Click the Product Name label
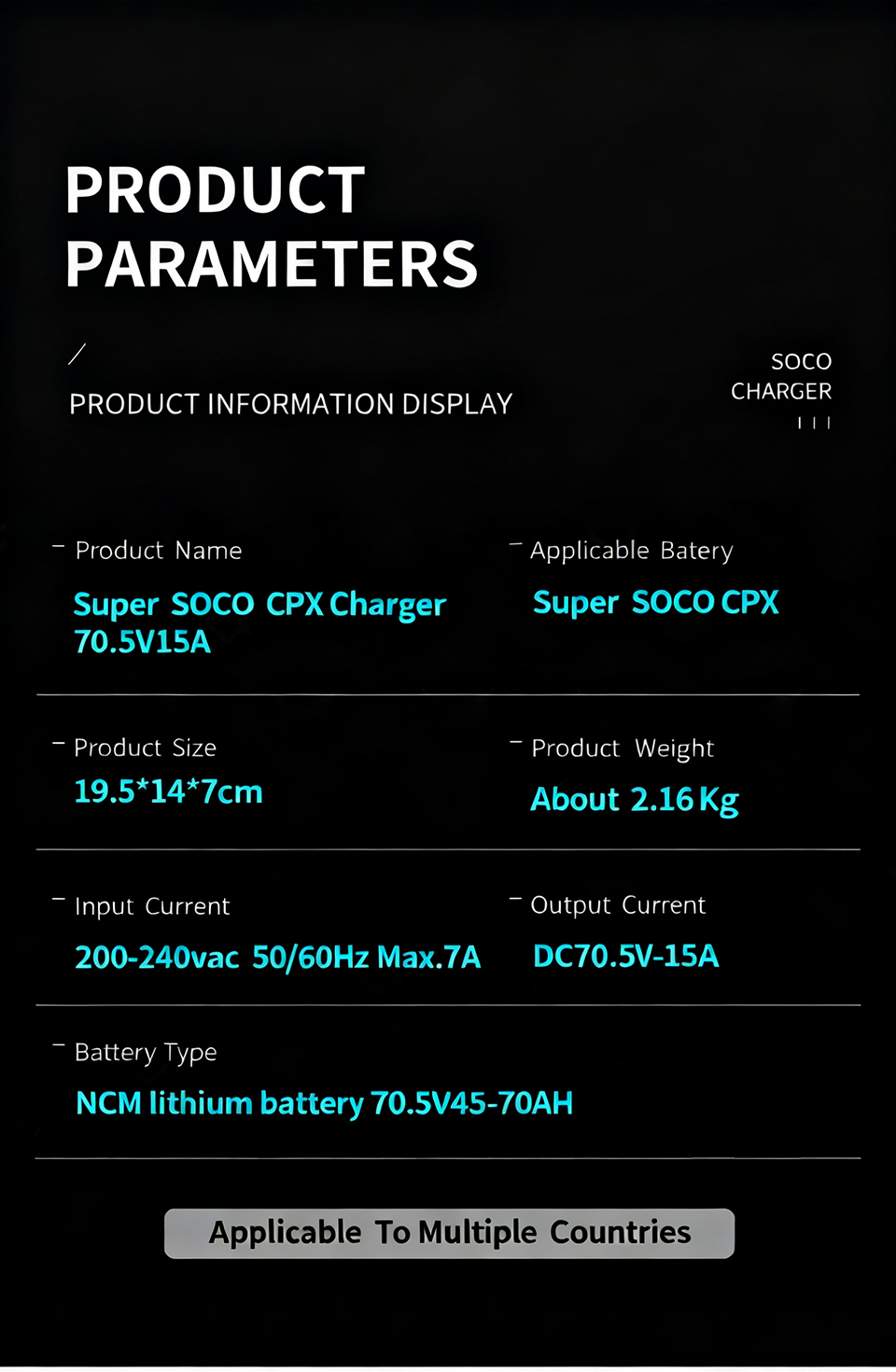This screenshot has width=896, height=1372. (158, 551)
